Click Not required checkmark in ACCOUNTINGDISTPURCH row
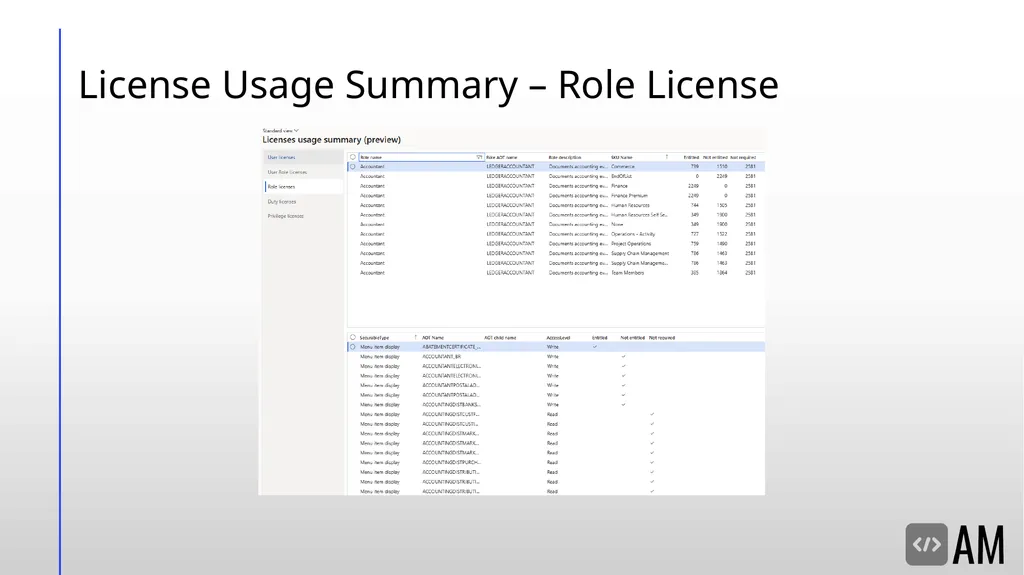This screenshot has width=1024, height=575. (652, 463)
